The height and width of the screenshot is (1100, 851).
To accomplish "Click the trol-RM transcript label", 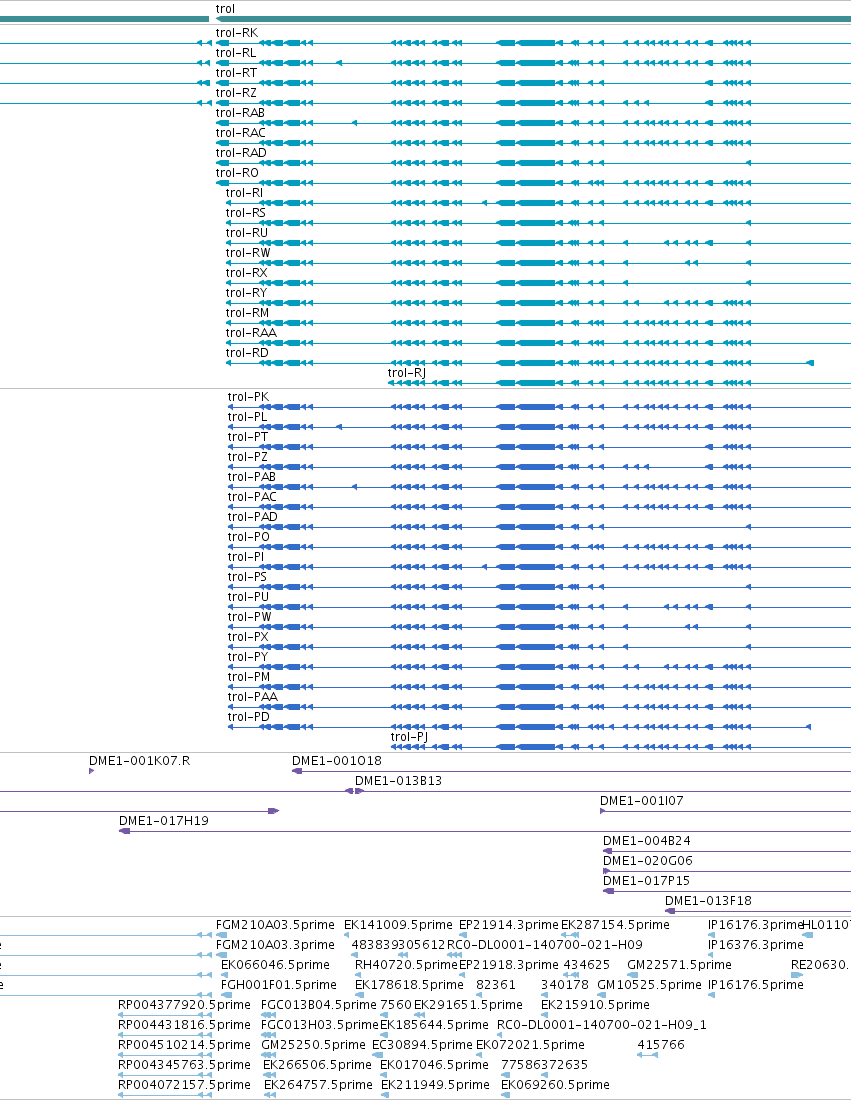I will point(247,313).
